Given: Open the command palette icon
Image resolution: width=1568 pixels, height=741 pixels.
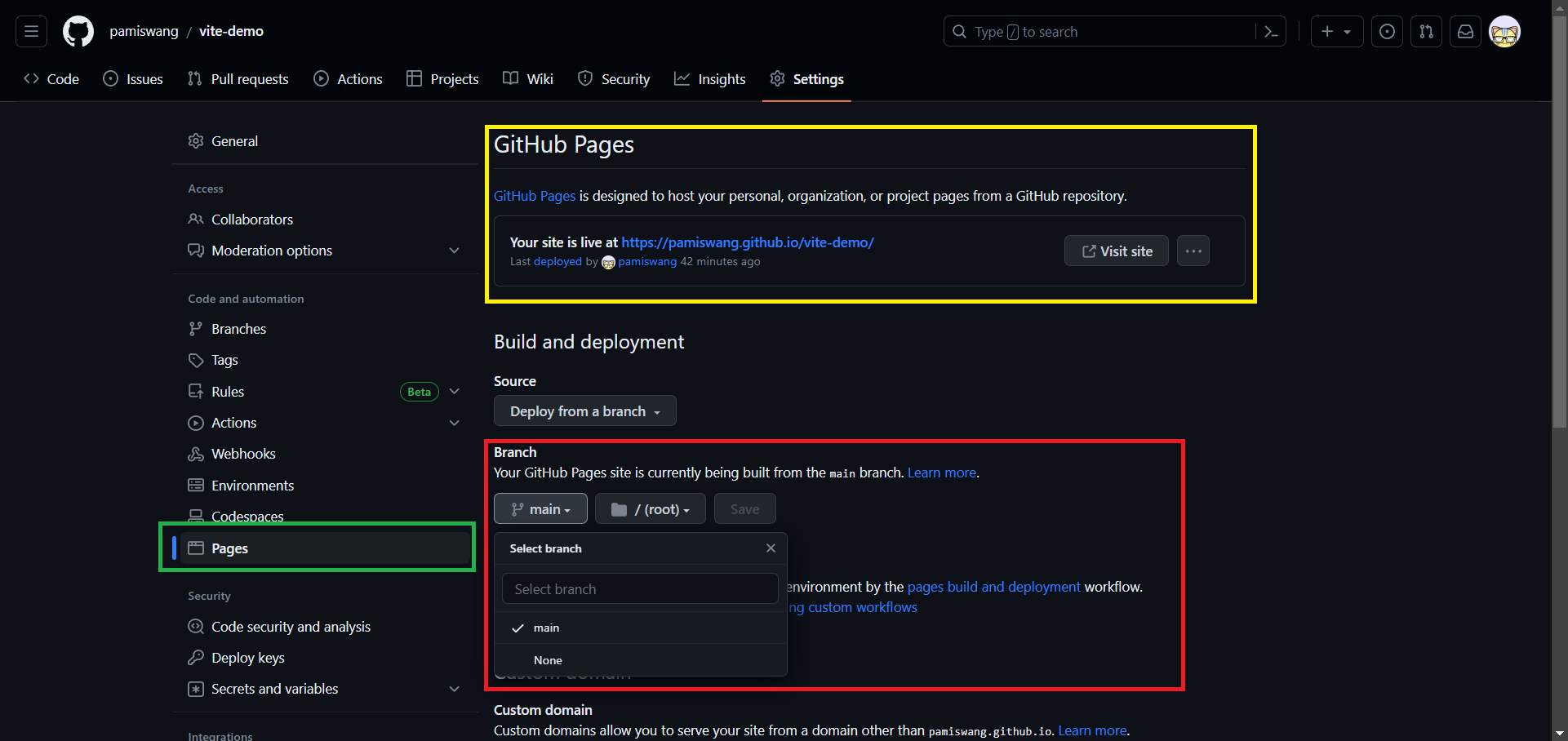Looking at the screenshot, I should tap(1271, 32).
